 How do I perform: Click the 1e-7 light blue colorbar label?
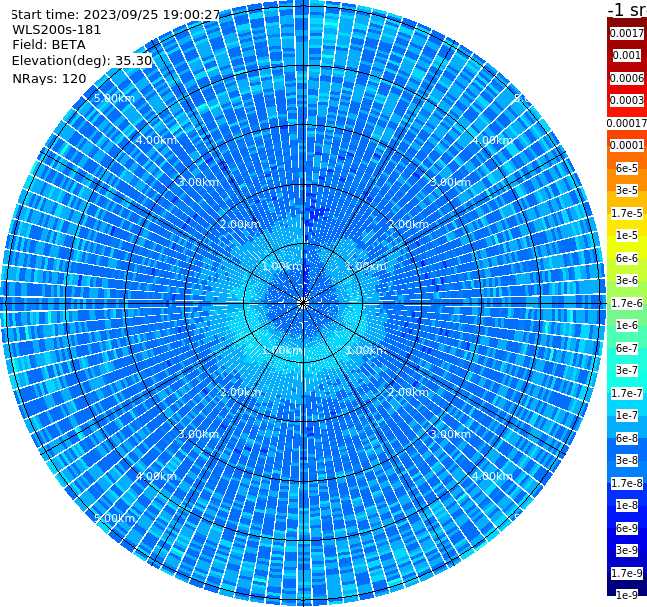point(627,416)
